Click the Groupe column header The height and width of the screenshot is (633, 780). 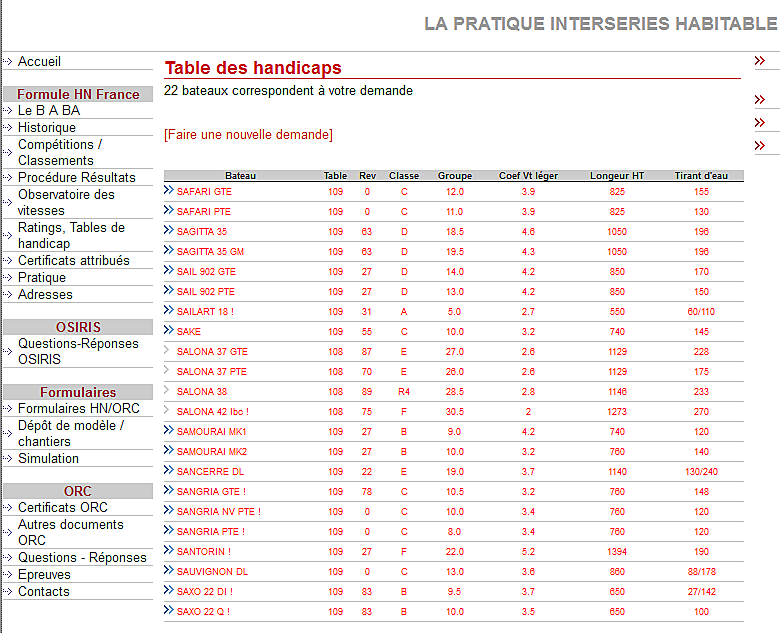pyautogui.click(x=454, y=176)
